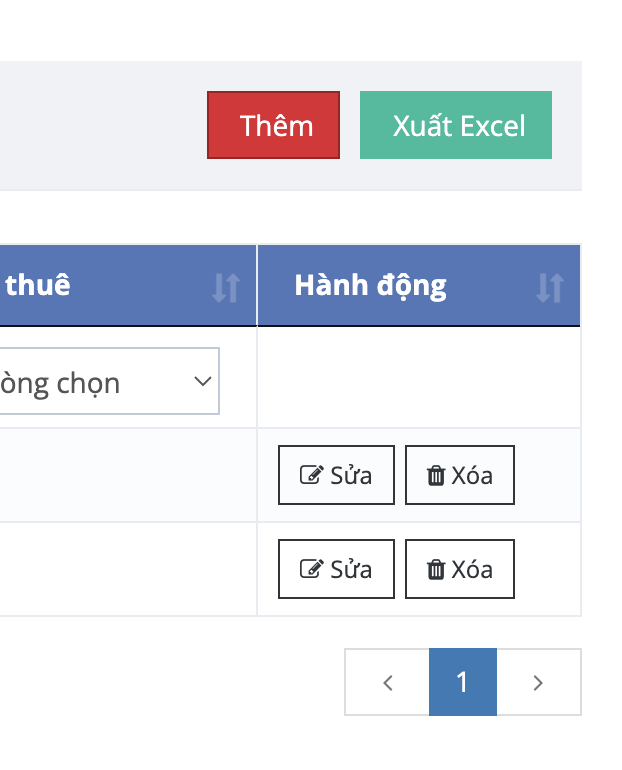Click the trash icon in first row's Xóa button
The width and height of the screenshot is (622, 770).
pyautogui.click(x=436, y=475)
